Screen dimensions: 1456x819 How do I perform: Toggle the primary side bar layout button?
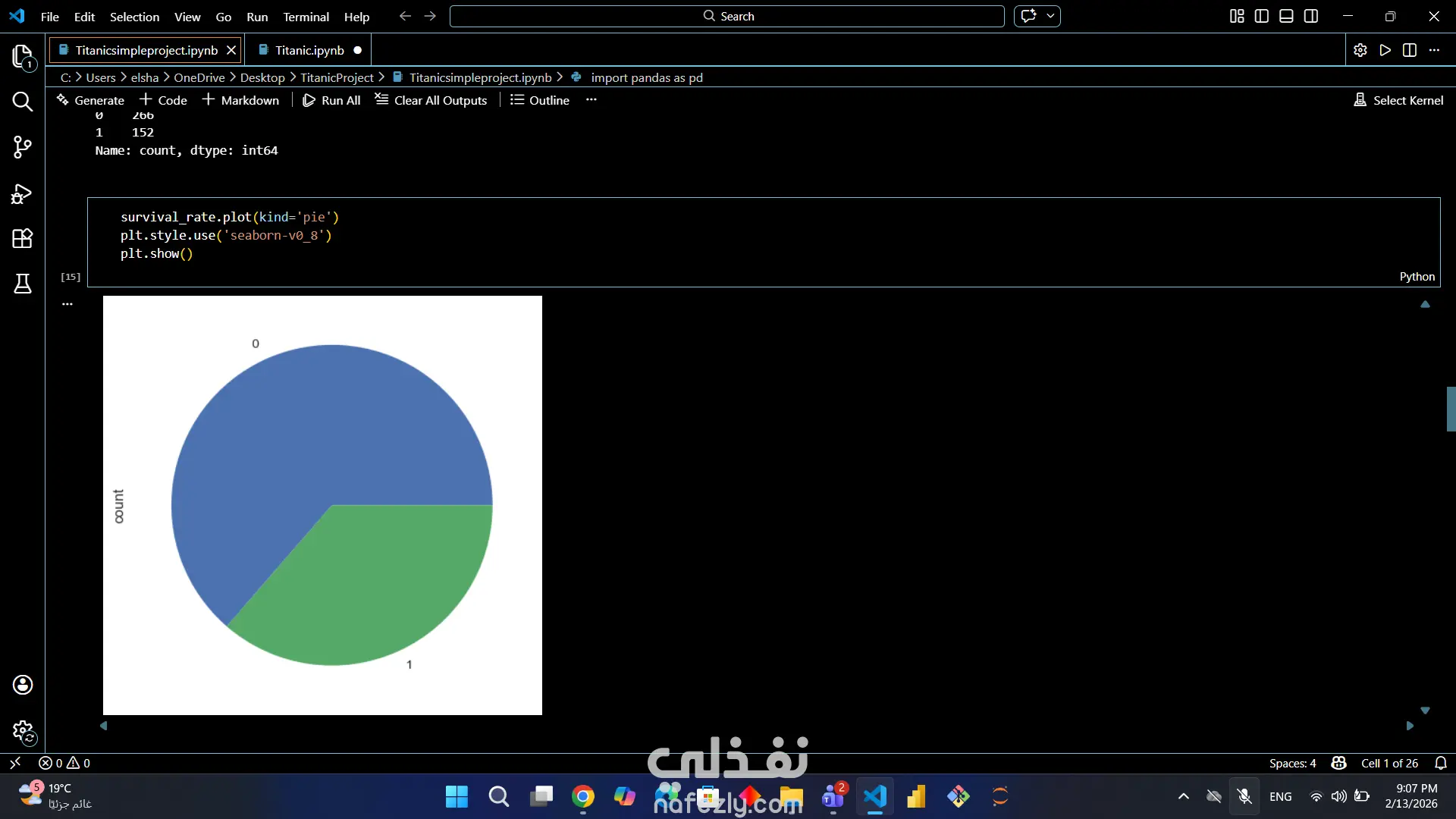pyautogui.click(x=1262, y=16)
